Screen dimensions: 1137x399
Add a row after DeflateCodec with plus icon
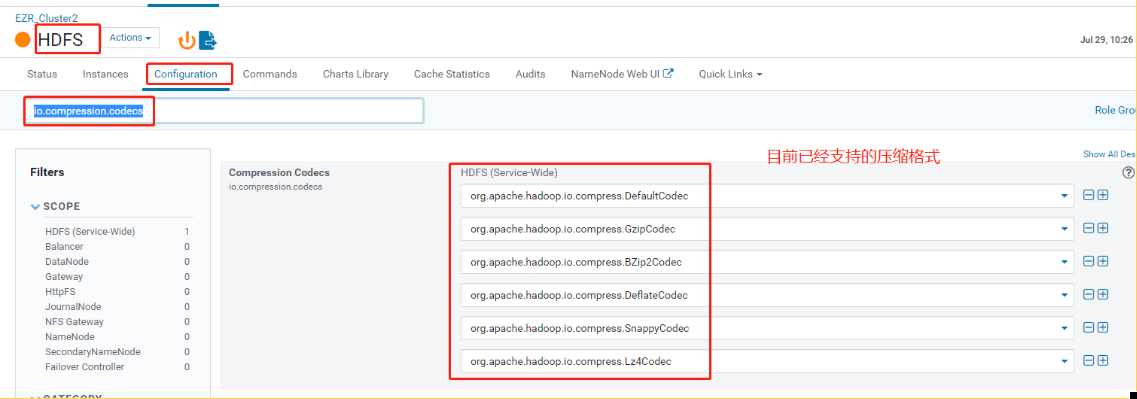[1103, 294]
